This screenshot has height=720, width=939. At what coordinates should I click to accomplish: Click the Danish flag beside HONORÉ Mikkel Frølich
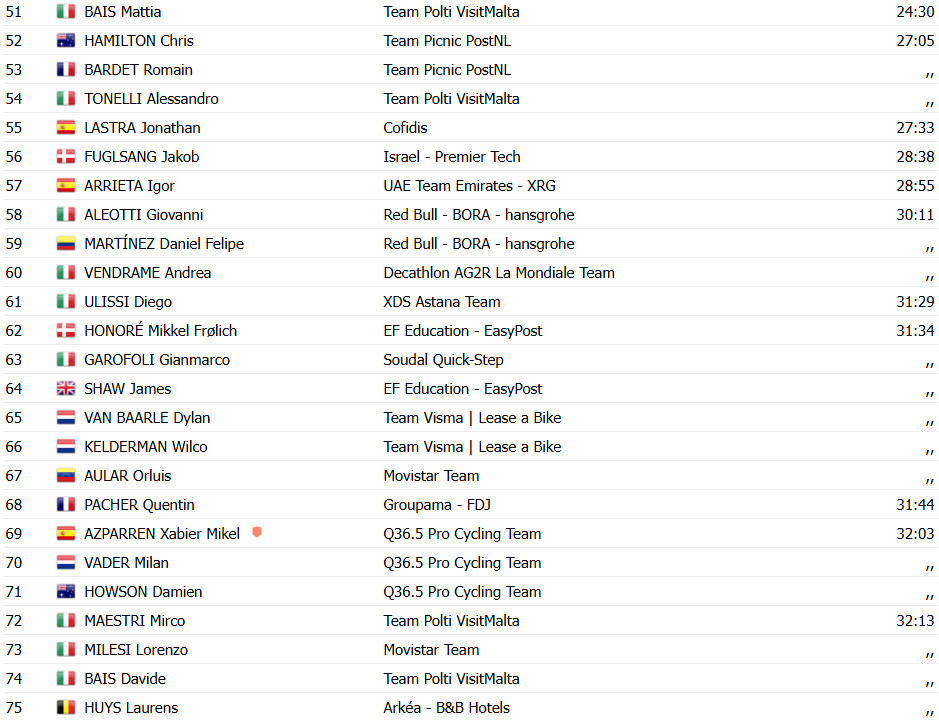click(66, 331)
